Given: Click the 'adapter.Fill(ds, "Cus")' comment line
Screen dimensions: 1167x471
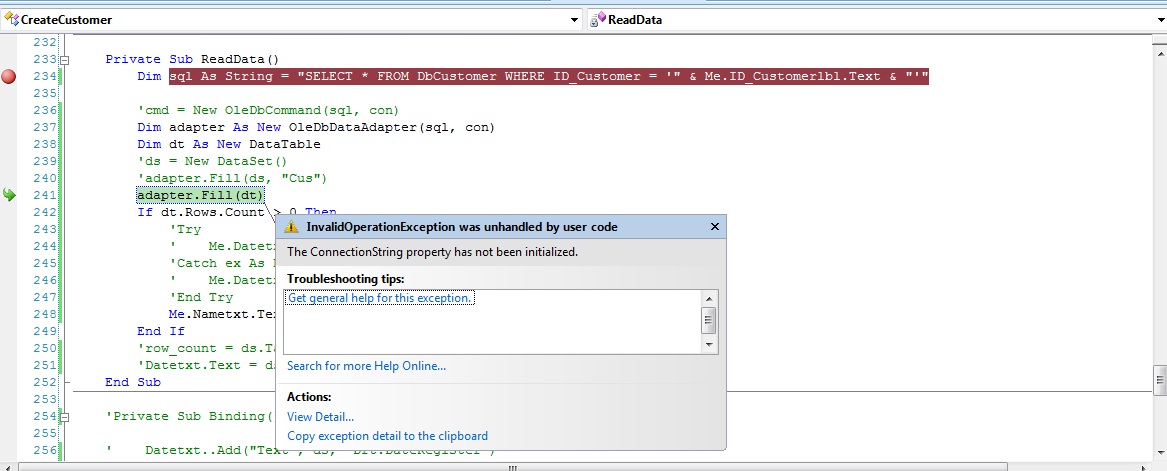Looking at the screenshot, I should [232, 179].
